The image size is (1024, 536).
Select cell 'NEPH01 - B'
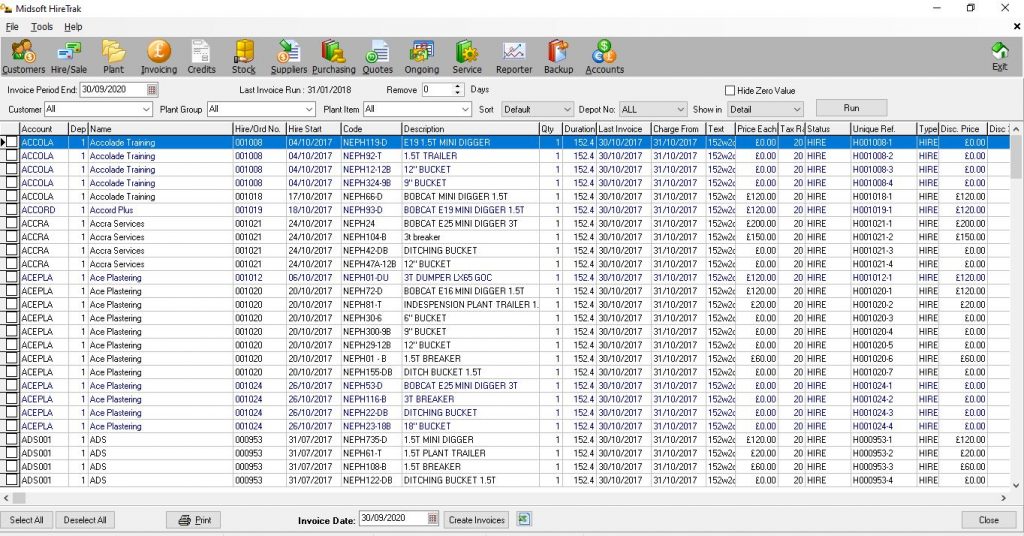(371, 358)
